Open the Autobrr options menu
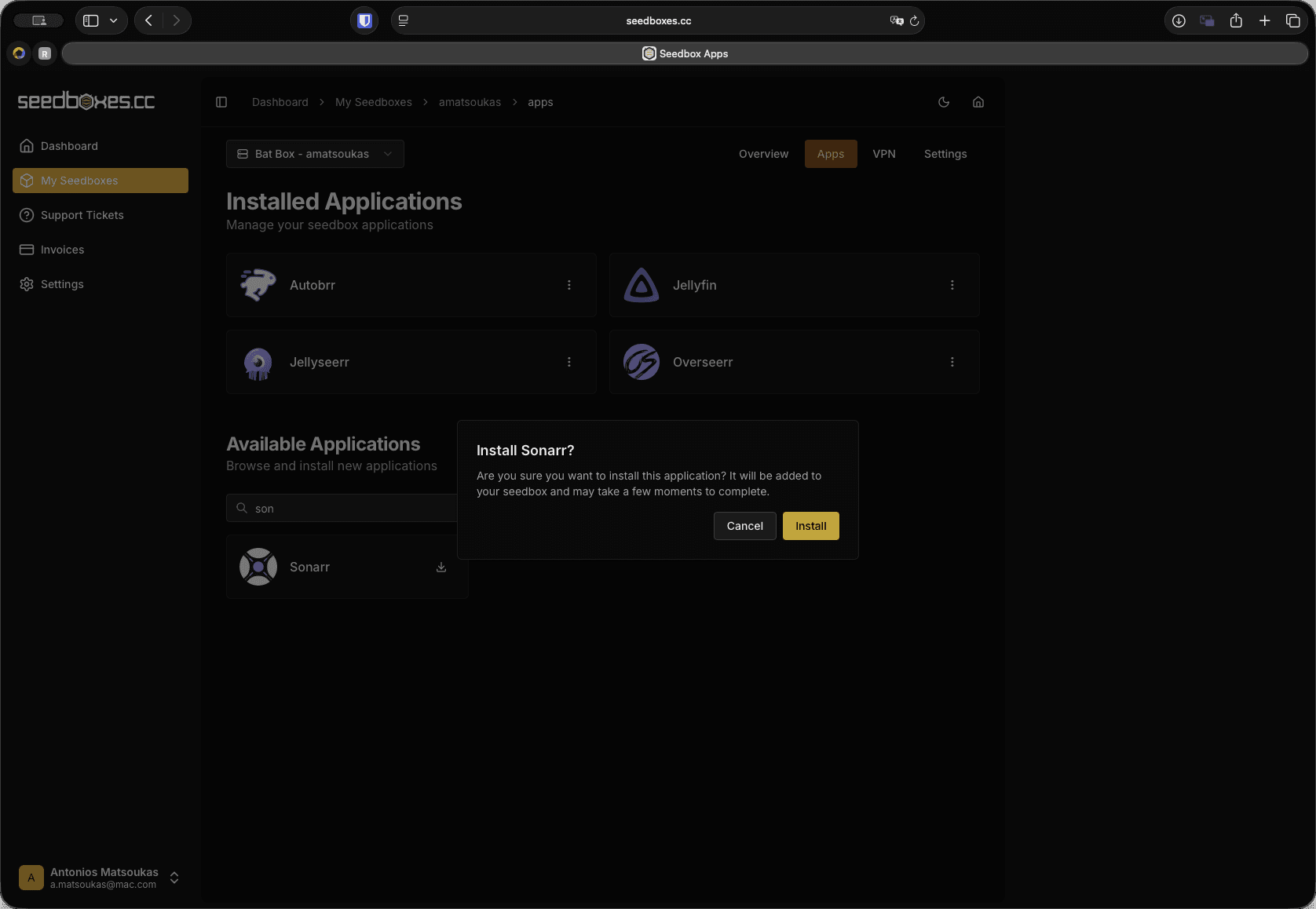The height and width of the screenshot is (909, 1316). [x=569, y=285]
